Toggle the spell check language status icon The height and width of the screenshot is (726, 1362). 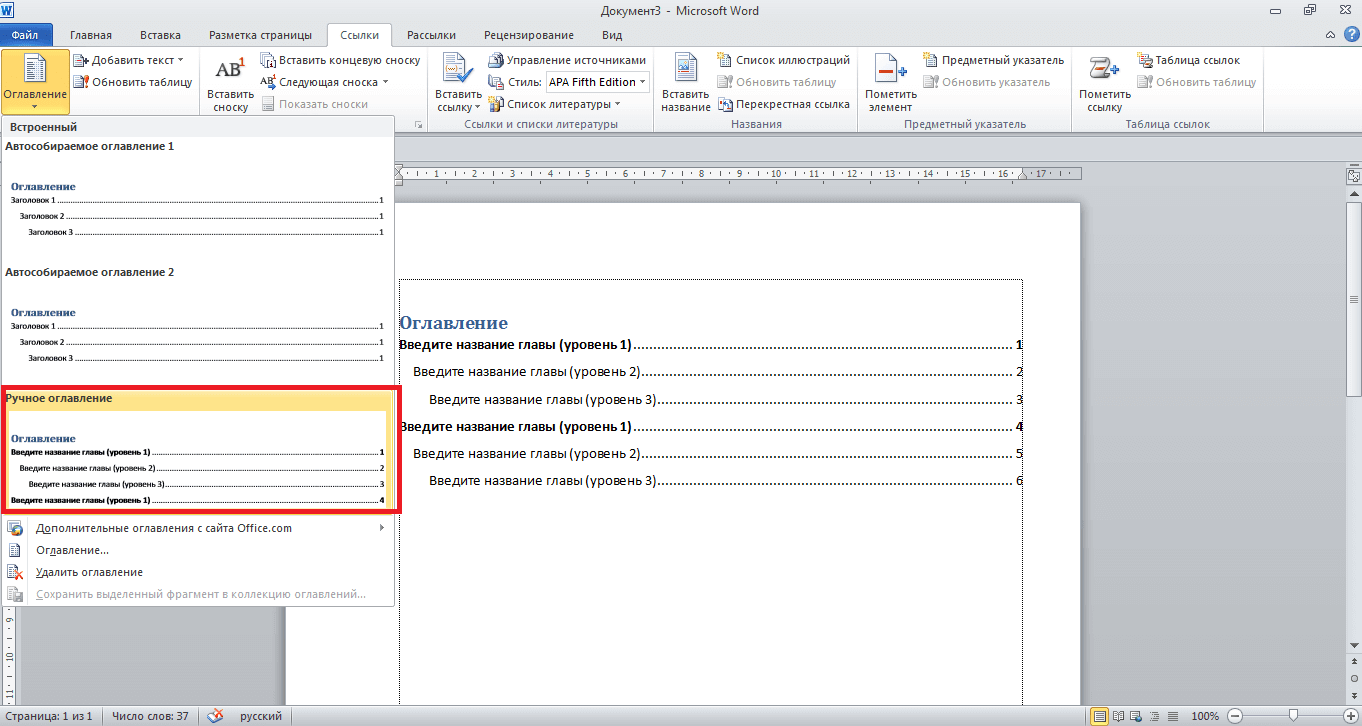(x=215, y=716)
